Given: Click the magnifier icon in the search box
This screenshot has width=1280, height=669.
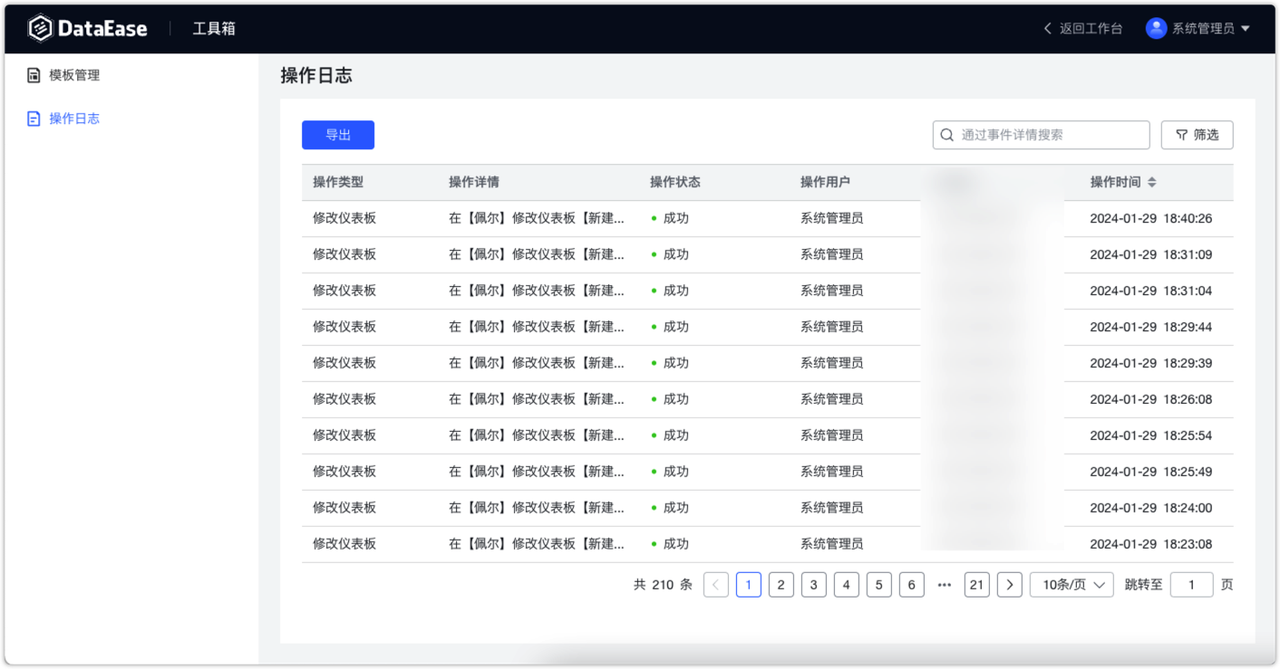Looking at the screenshot, I should (x=947, y=134).
